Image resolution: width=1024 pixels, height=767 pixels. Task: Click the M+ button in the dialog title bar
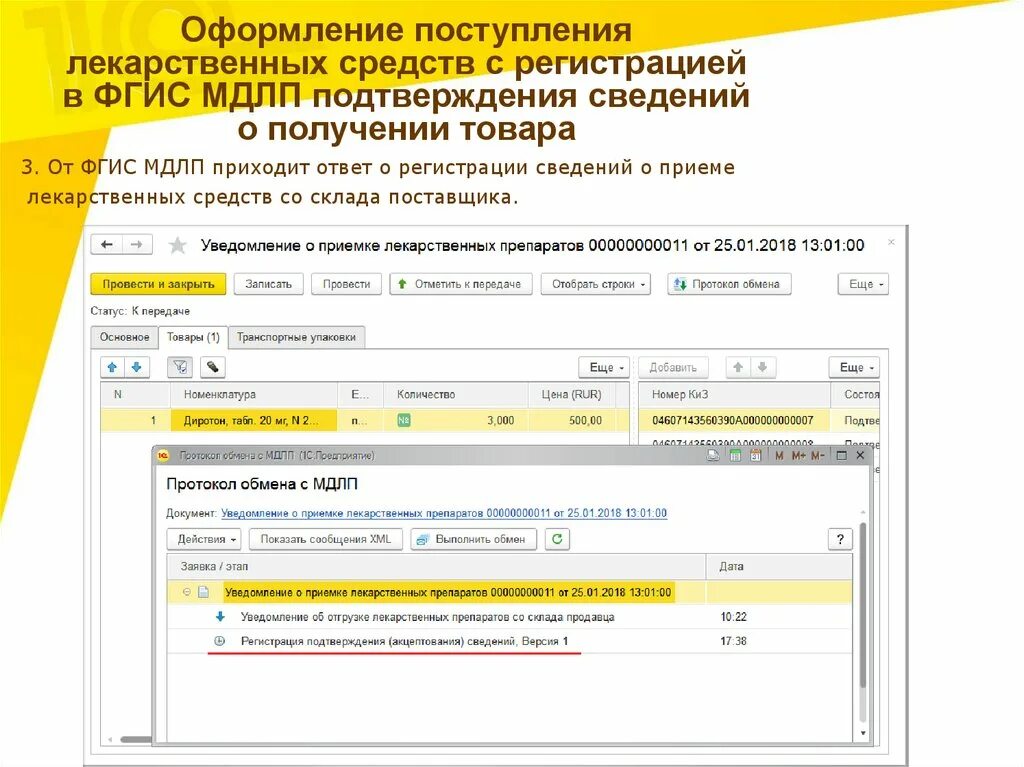tap(798, 456)
